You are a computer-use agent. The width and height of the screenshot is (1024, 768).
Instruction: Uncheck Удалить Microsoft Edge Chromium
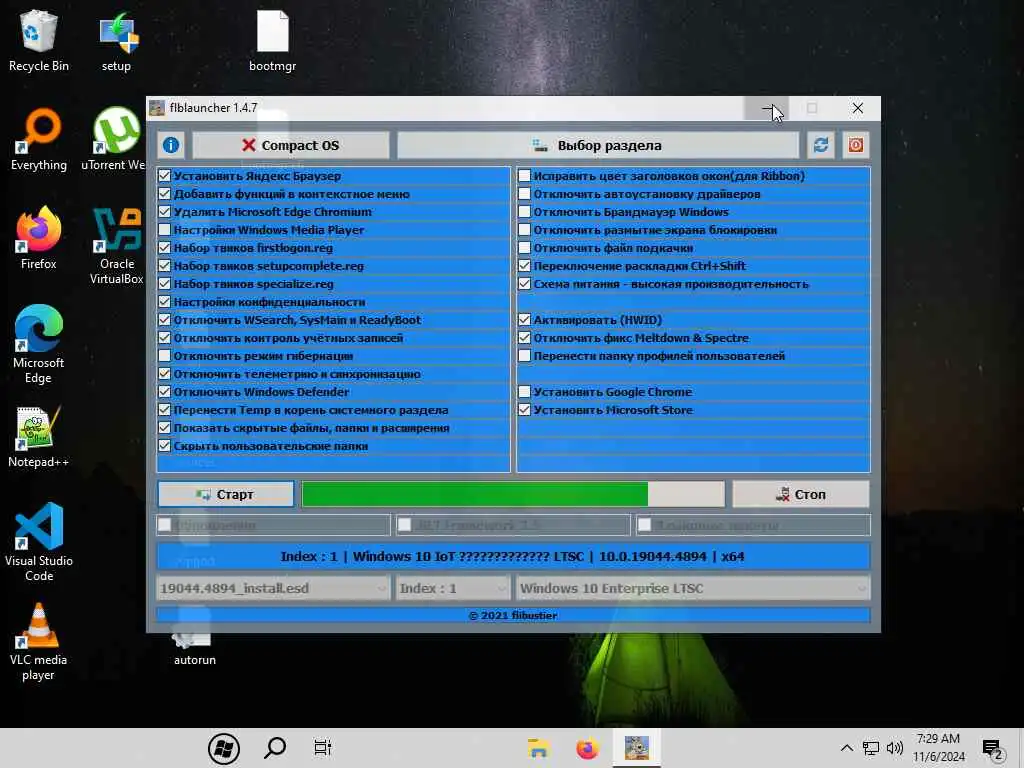(165, 212)
